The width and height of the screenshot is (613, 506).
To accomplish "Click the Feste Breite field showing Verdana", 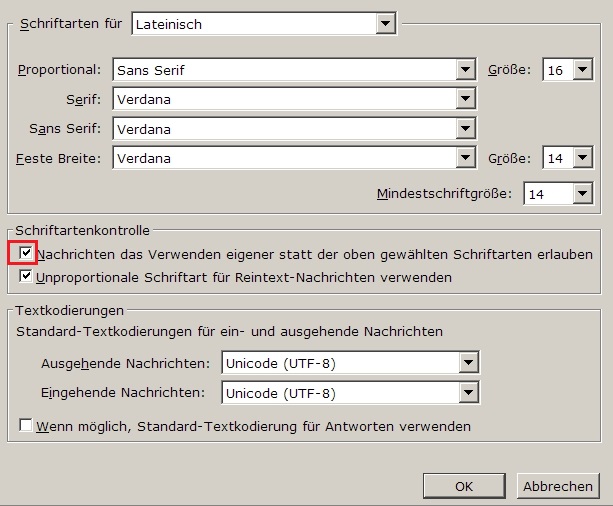I will click(283, 158).
